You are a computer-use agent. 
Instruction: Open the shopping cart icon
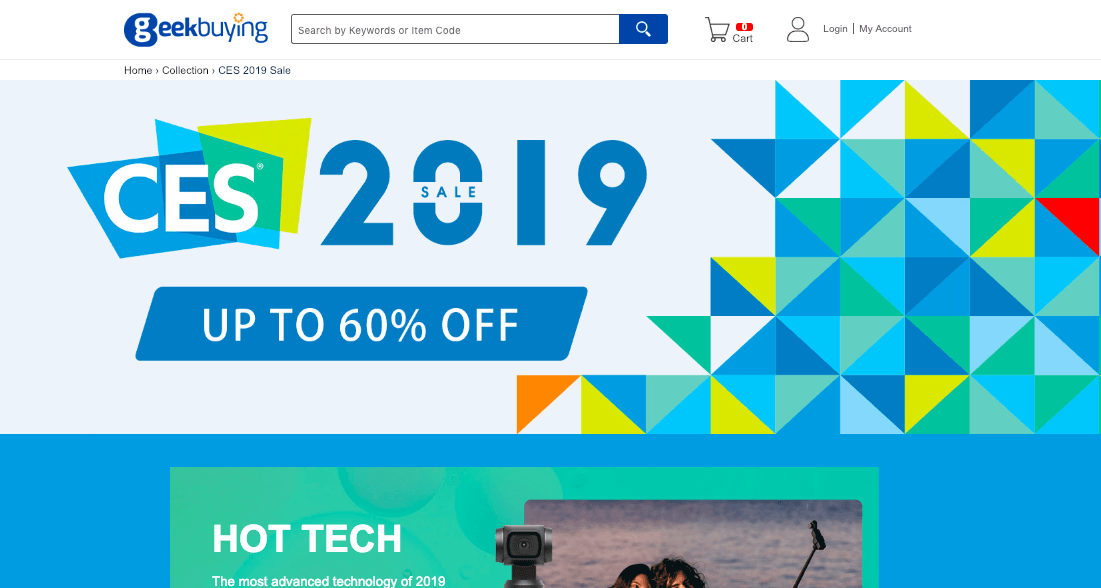click(x=717, y=30)
